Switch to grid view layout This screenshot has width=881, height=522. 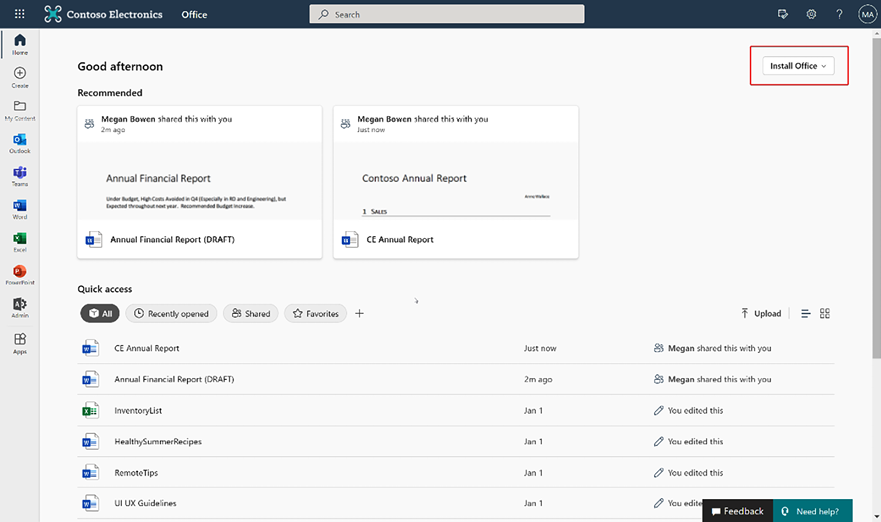[x=825, y=314]
